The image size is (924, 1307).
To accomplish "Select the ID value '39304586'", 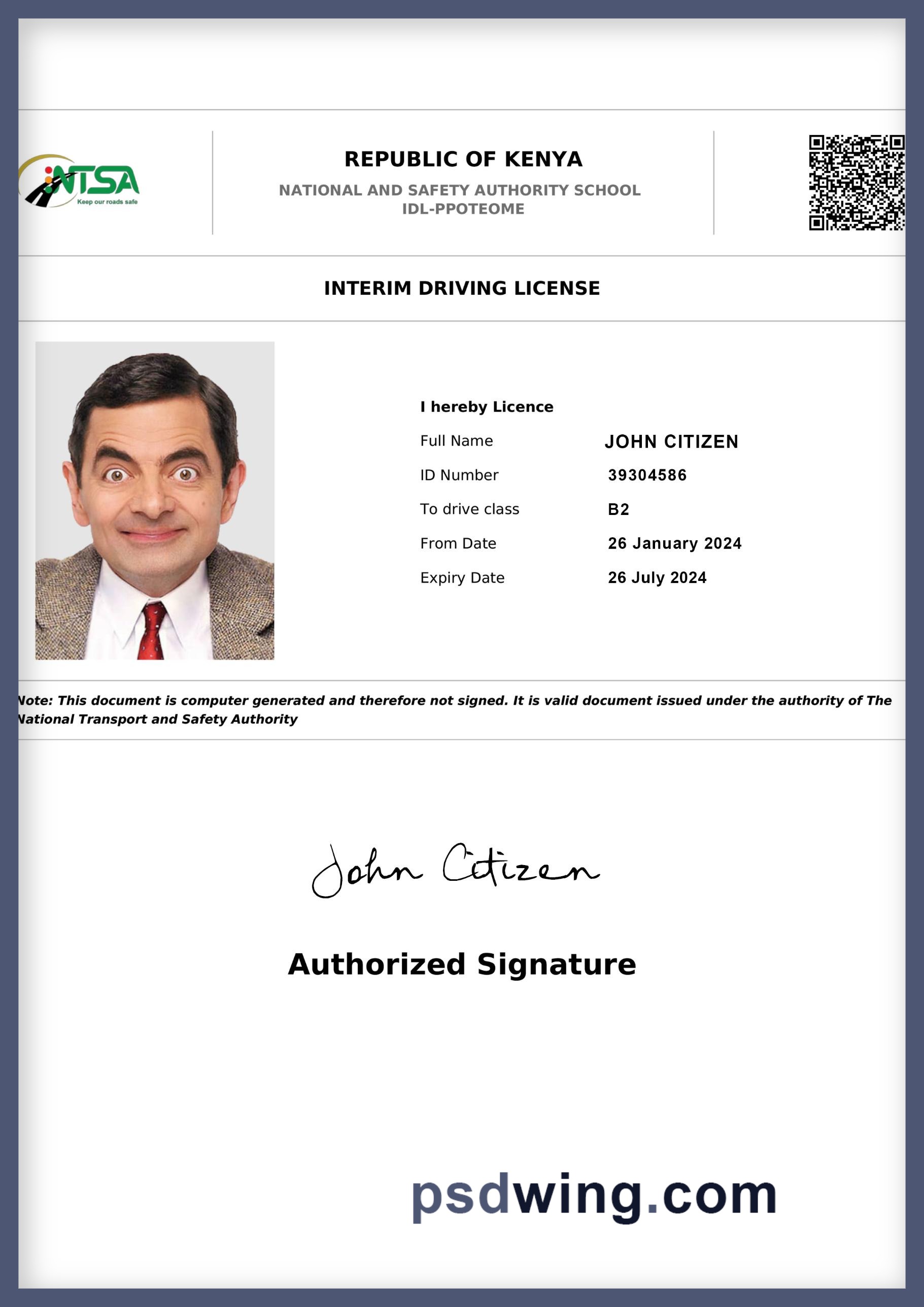I will click(x=647, y=475).
